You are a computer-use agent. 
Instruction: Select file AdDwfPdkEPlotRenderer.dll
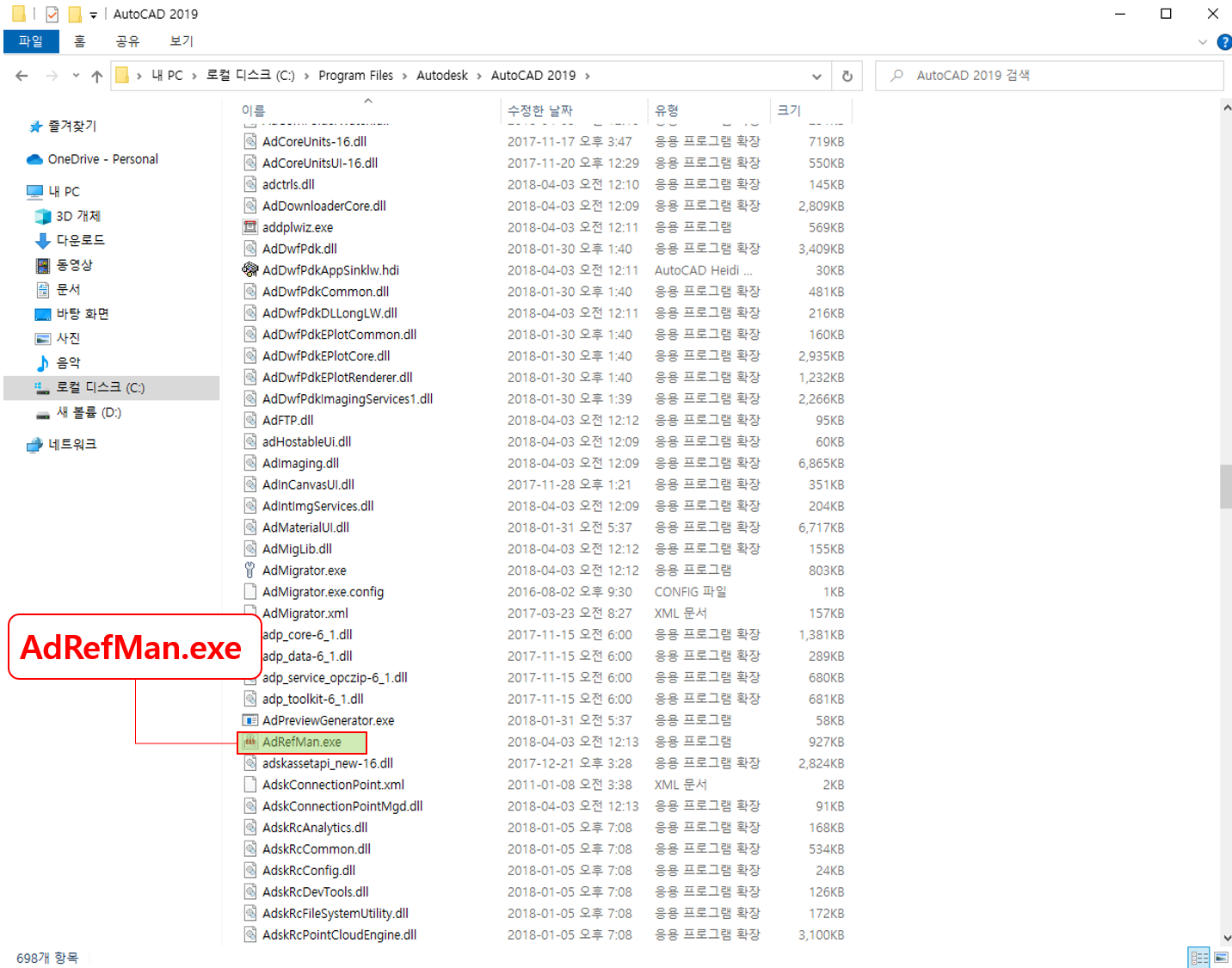tap(337, 378)
